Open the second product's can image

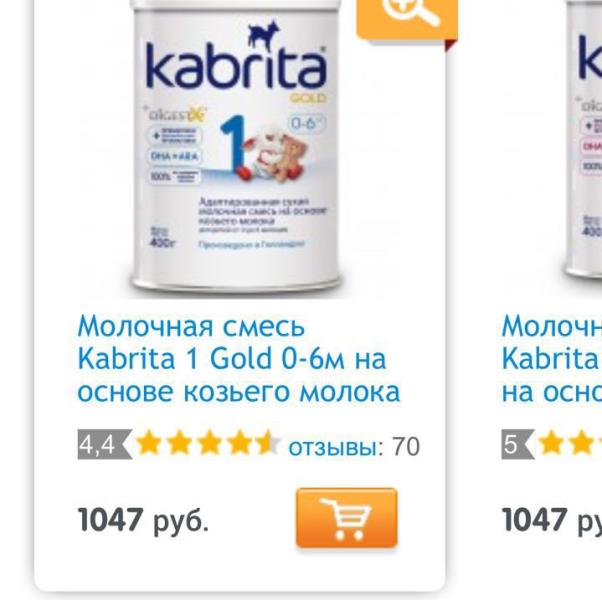pos(583,148)
